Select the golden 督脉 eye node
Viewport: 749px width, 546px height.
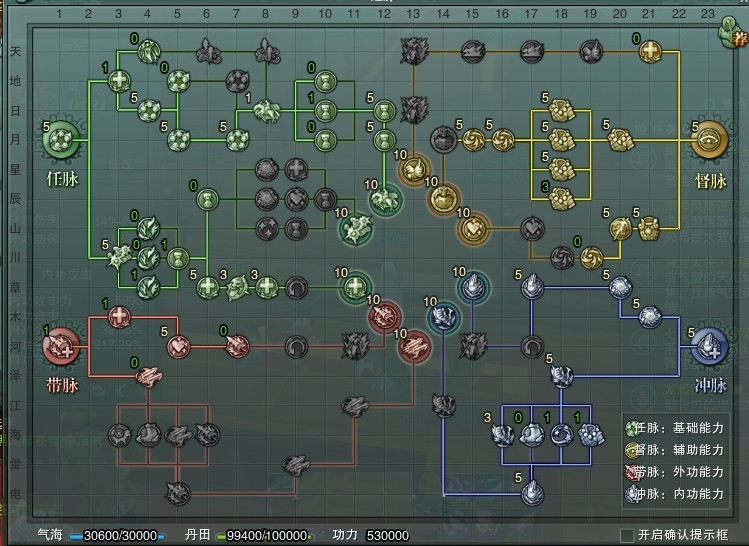[x=710, y=139]
